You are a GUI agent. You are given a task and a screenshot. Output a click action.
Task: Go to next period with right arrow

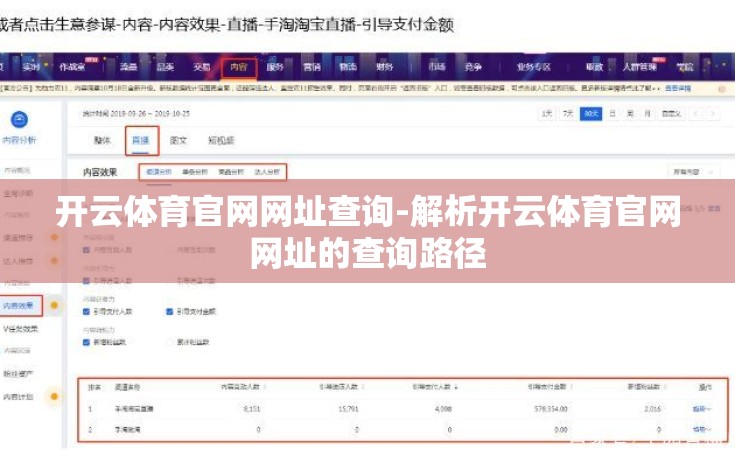pyautogui.click(x=712, y=114)
